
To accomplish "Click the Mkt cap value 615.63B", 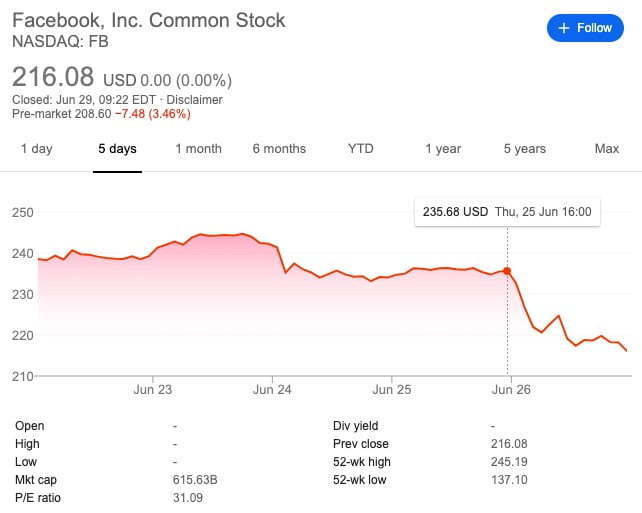I will click(195, 480).
